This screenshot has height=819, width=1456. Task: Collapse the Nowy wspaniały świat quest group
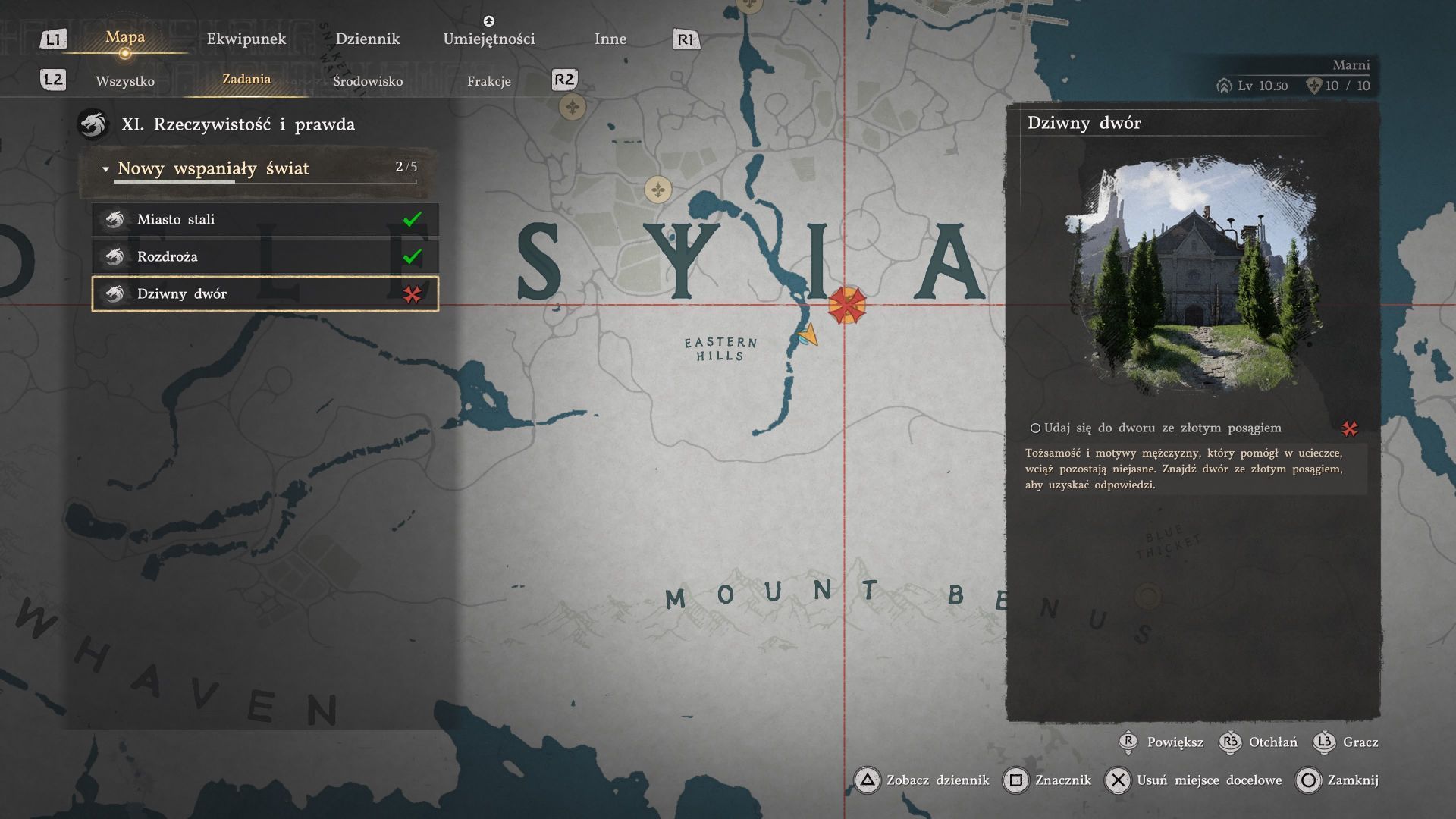(x=105, y=169)
